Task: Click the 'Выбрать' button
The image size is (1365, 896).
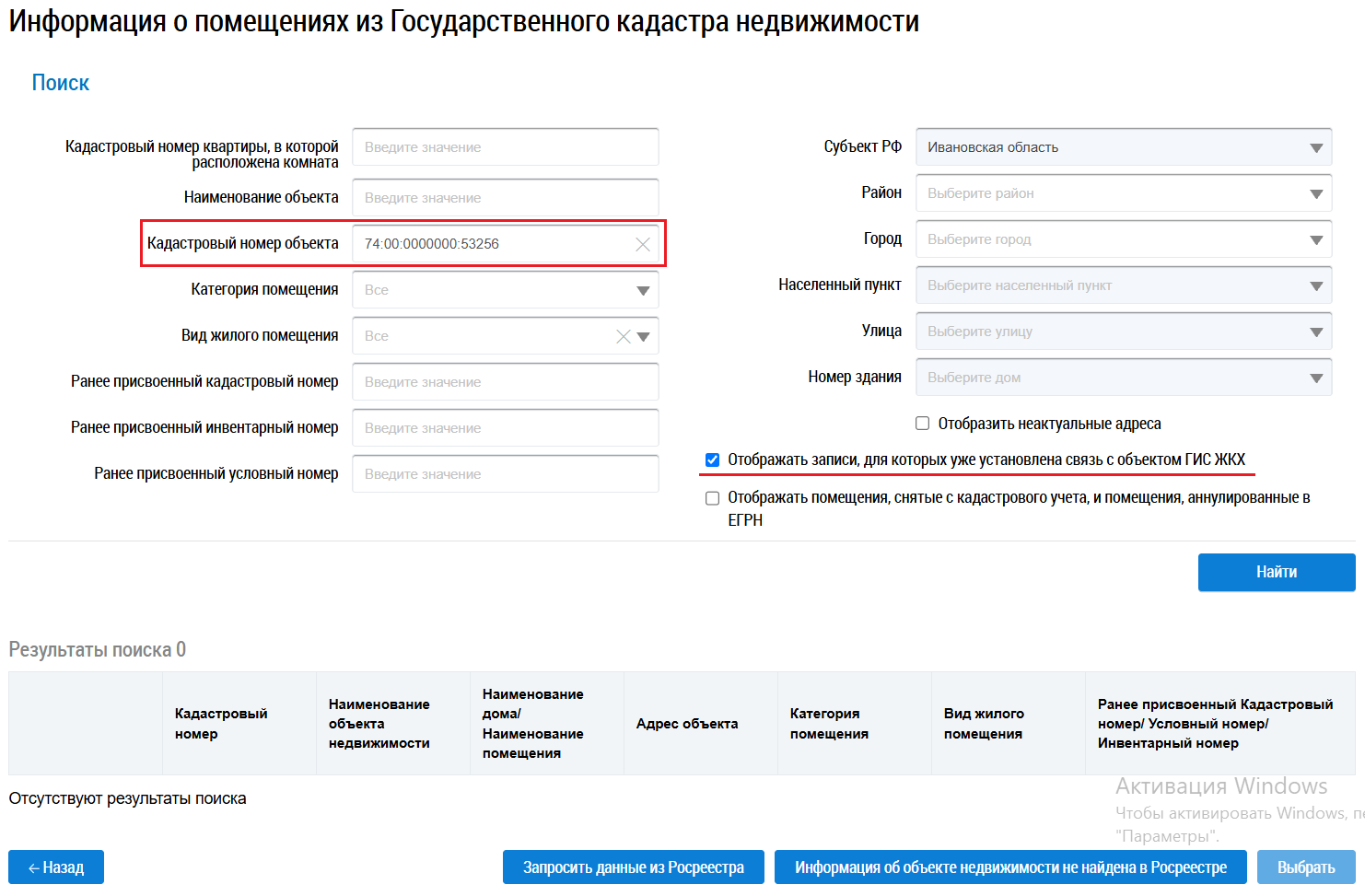Action: point(1306,867)
